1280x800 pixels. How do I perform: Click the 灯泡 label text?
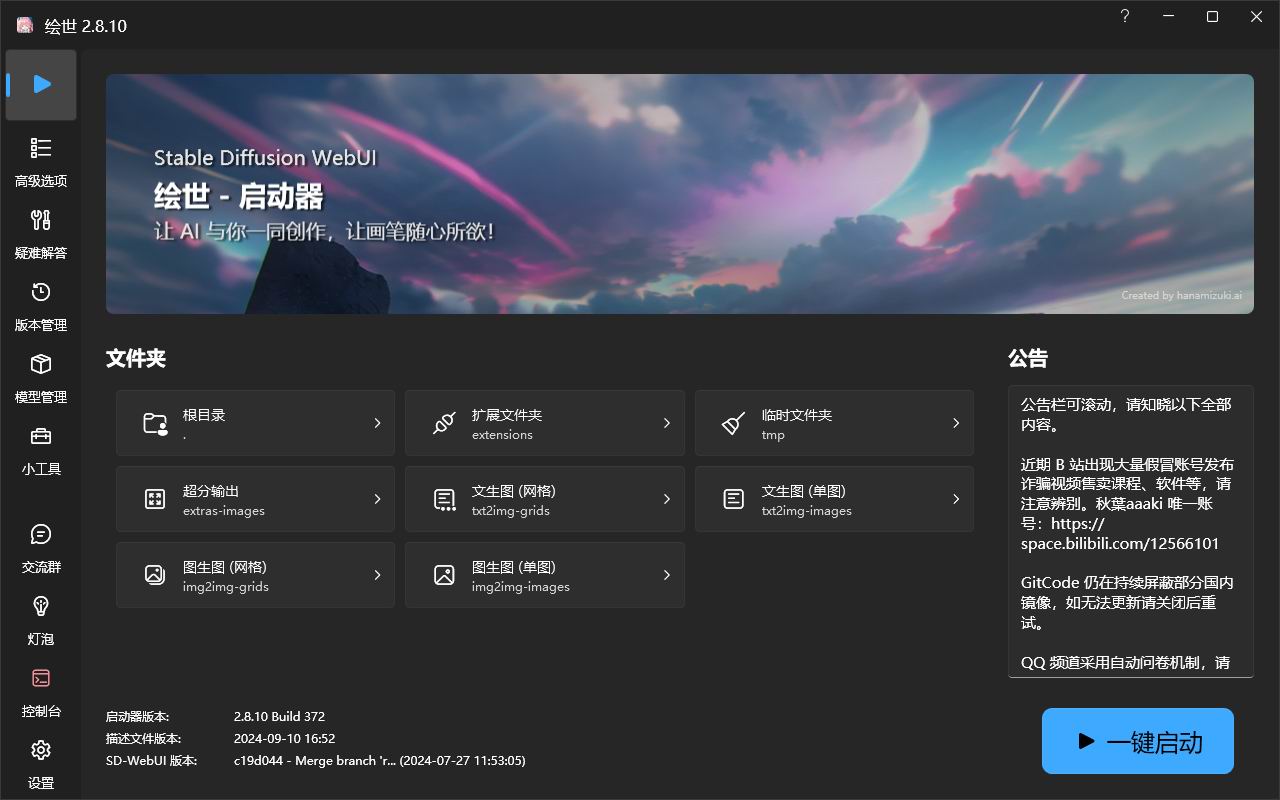coord(41,639)
